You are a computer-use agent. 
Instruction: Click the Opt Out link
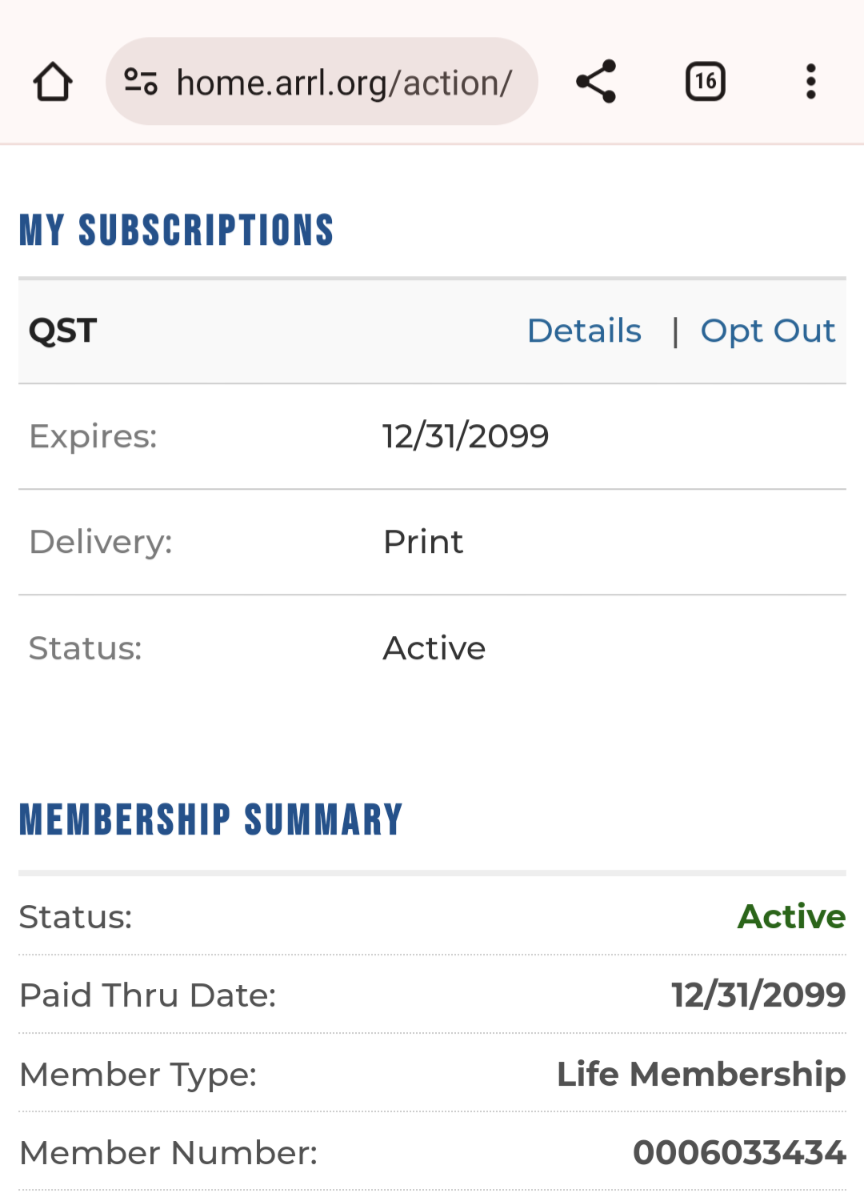pos(768,331)
